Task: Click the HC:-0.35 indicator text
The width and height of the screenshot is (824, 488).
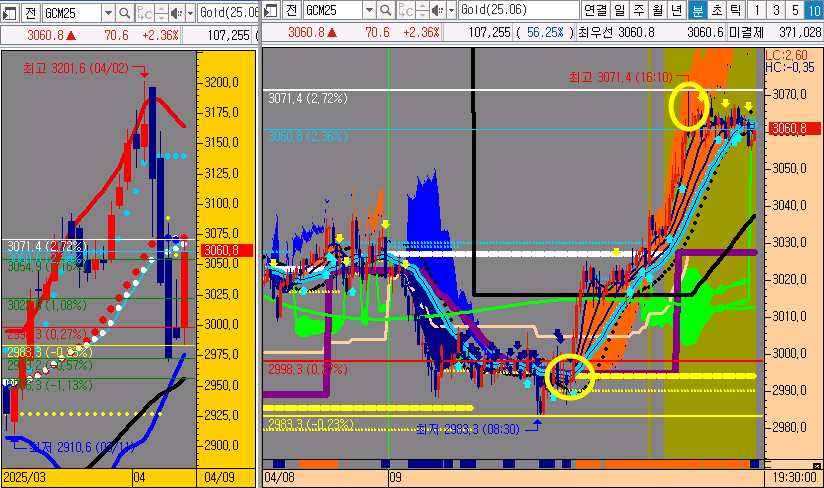Action: pyautogui.click(x=790, y=67)
